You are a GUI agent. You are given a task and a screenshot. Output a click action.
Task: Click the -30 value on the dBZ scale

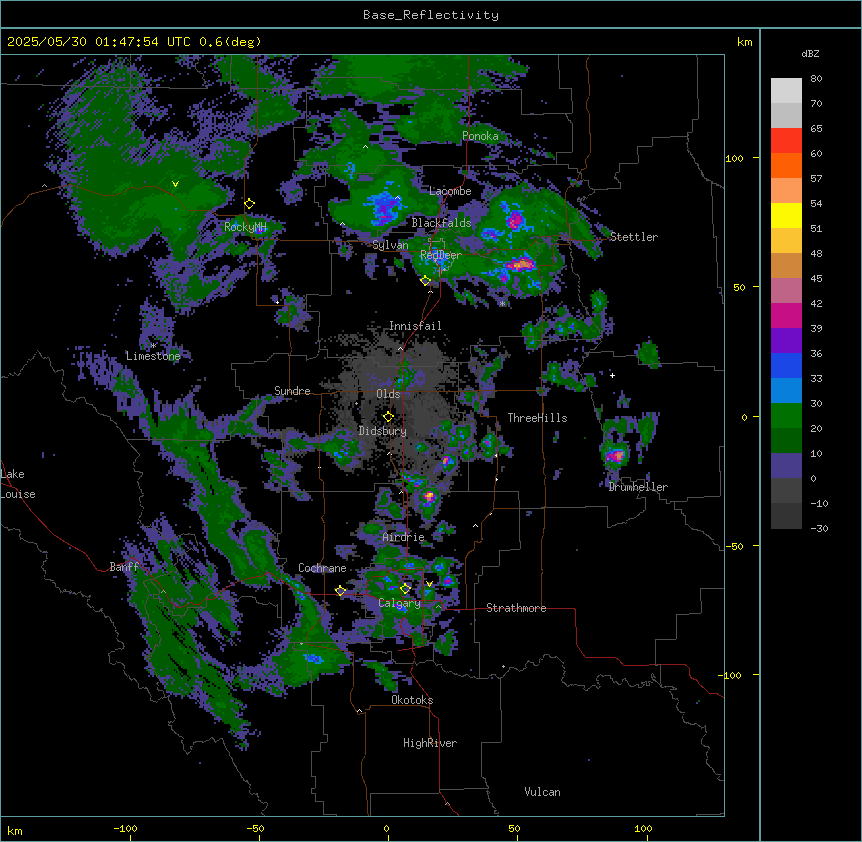tap(819, 528)
